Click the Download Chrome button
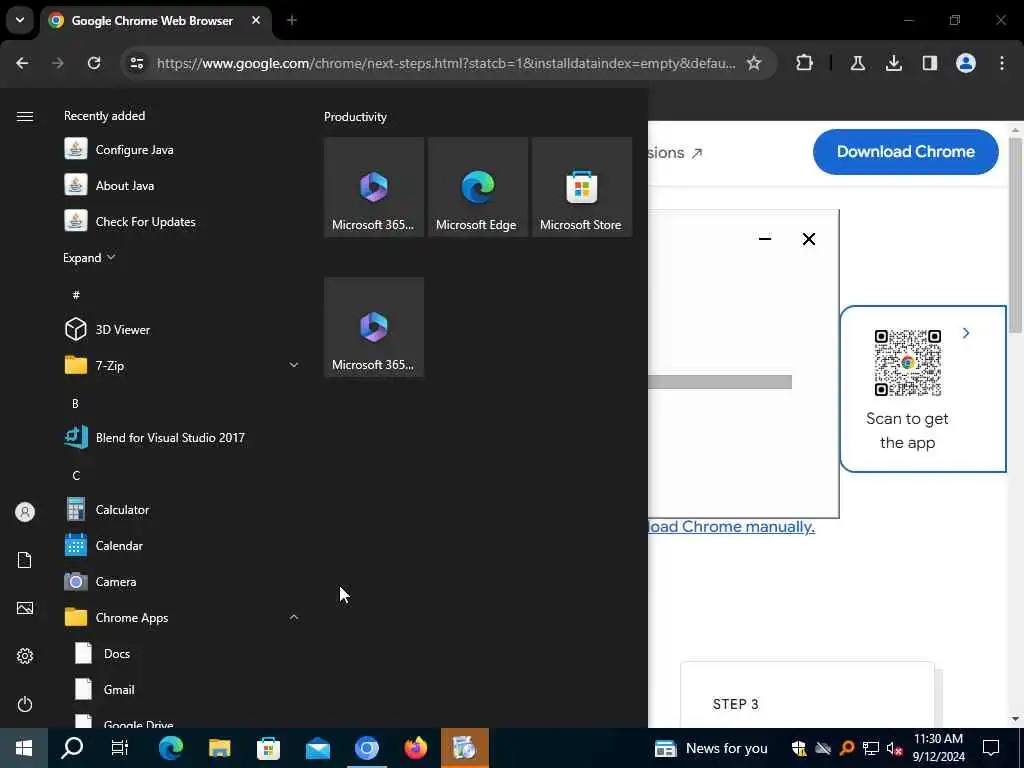This screenshot has width=1024, height=768. click(905, 152)
